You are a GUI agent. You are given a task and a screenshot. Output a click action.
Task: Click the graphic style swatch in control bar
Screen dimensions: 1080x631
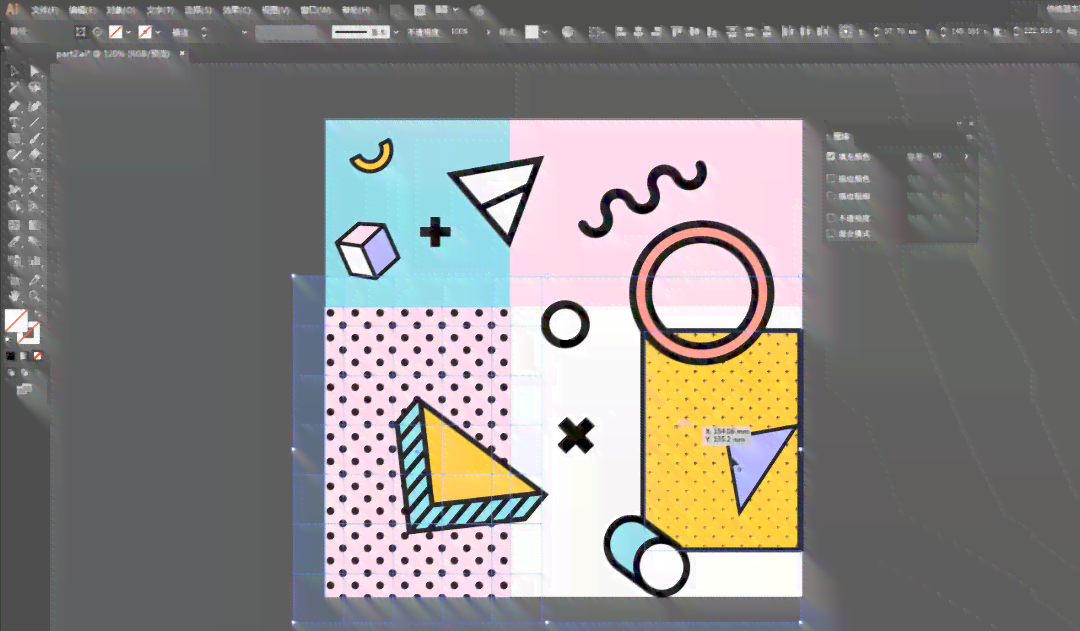tap(532, 32)
